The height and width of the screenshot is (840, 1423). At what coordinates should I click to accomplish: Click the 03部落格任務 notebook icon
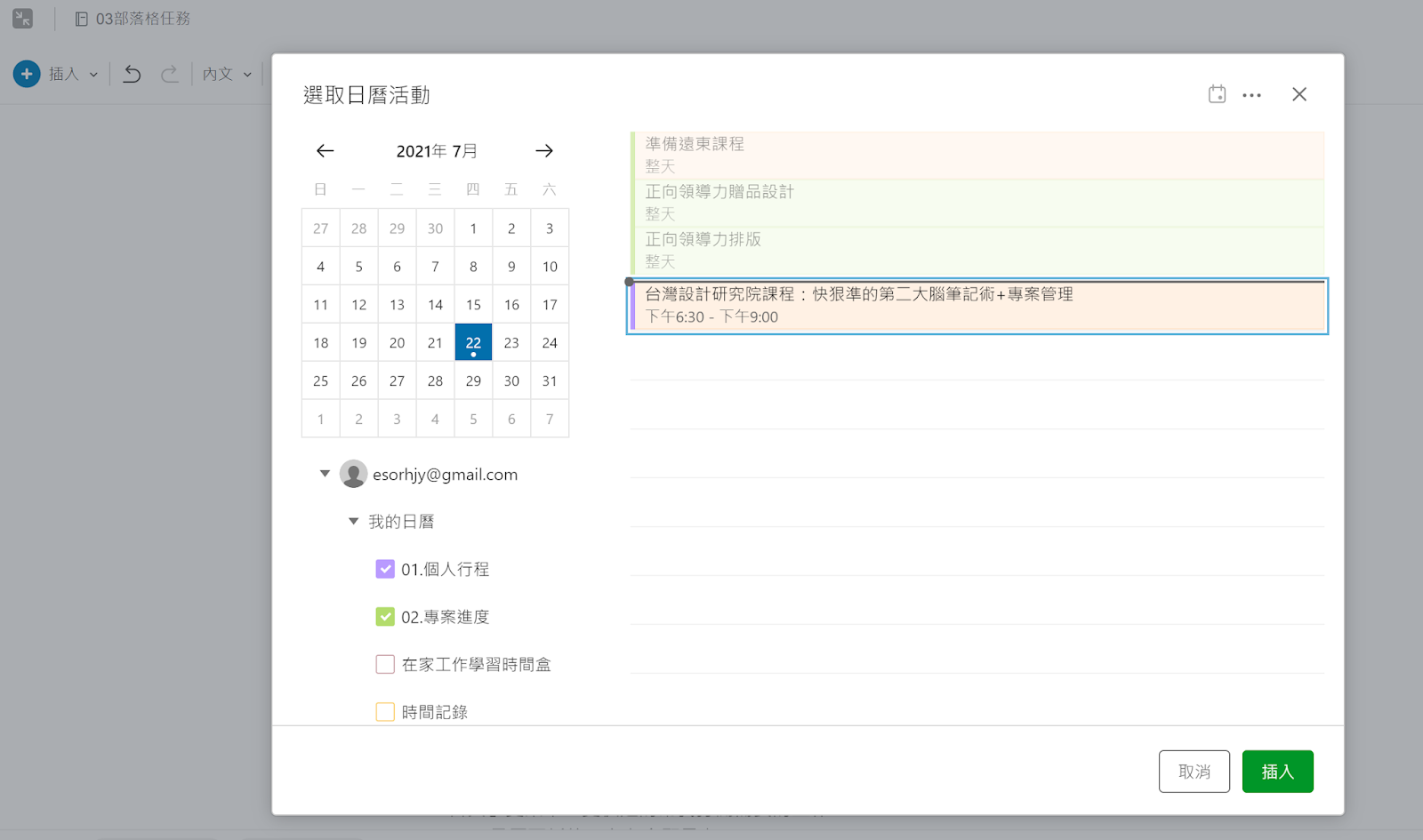point(81,19)
